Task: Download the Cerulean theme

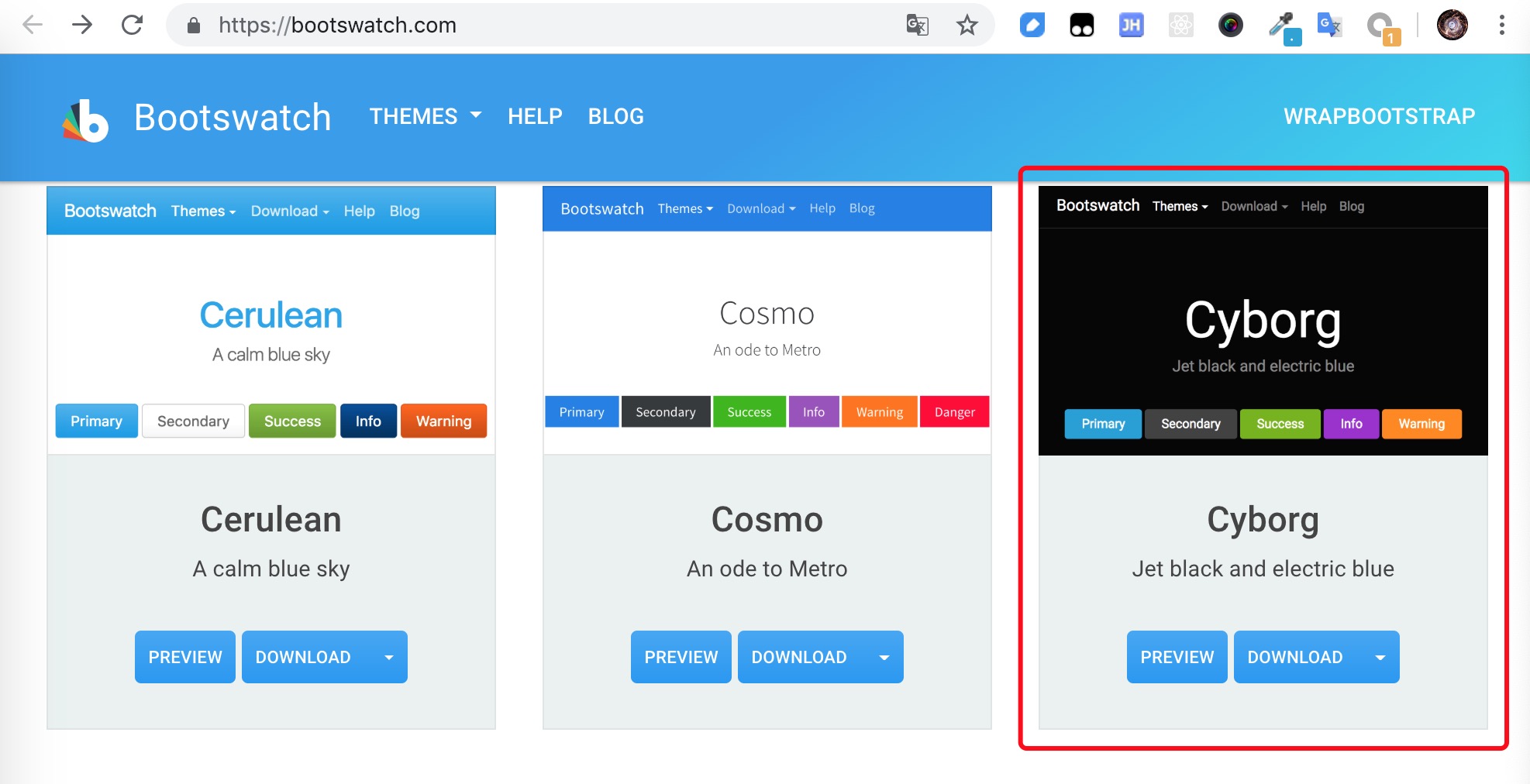Action: pos(303,657)
